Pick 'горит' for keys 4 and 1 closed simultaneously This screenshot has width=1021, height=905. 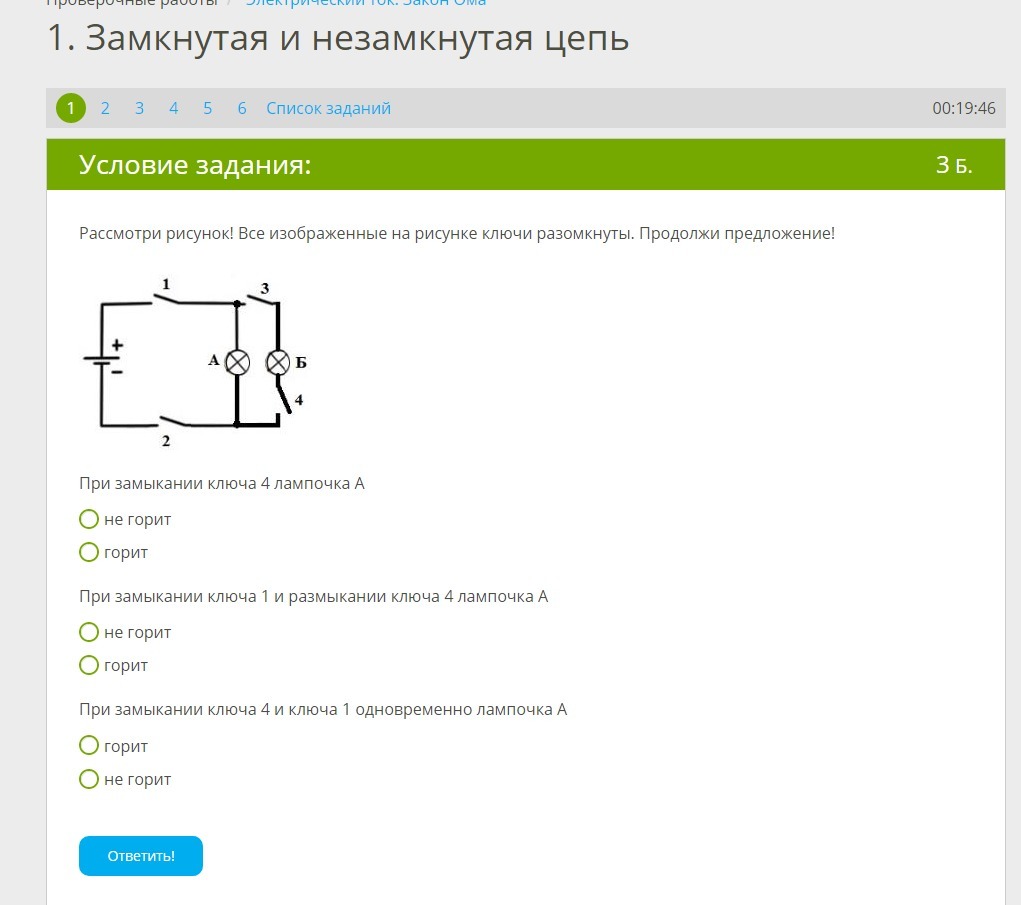click(x=89, y=746)
